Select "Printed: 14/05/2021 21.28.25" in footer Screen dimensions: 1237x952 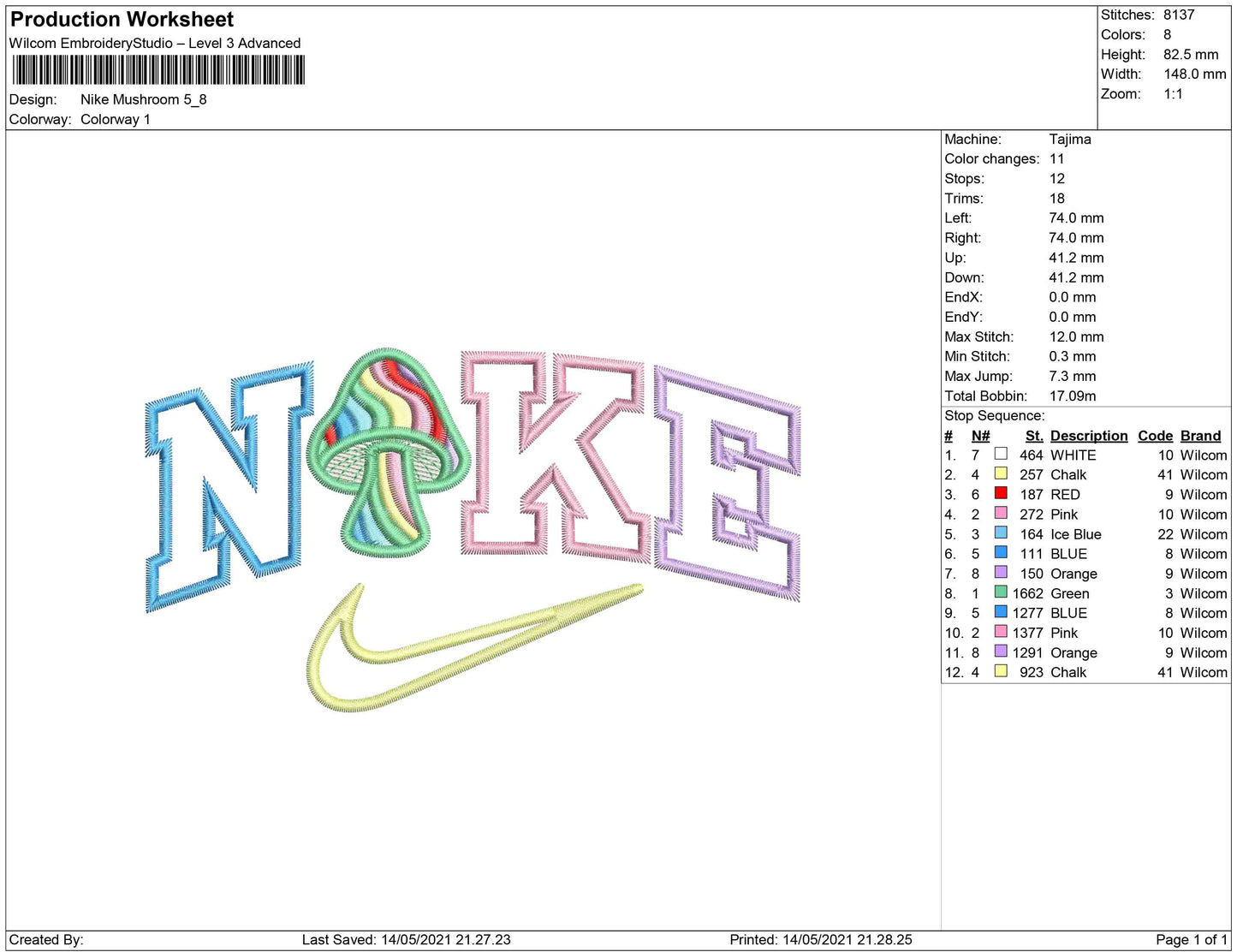[821, 939]
